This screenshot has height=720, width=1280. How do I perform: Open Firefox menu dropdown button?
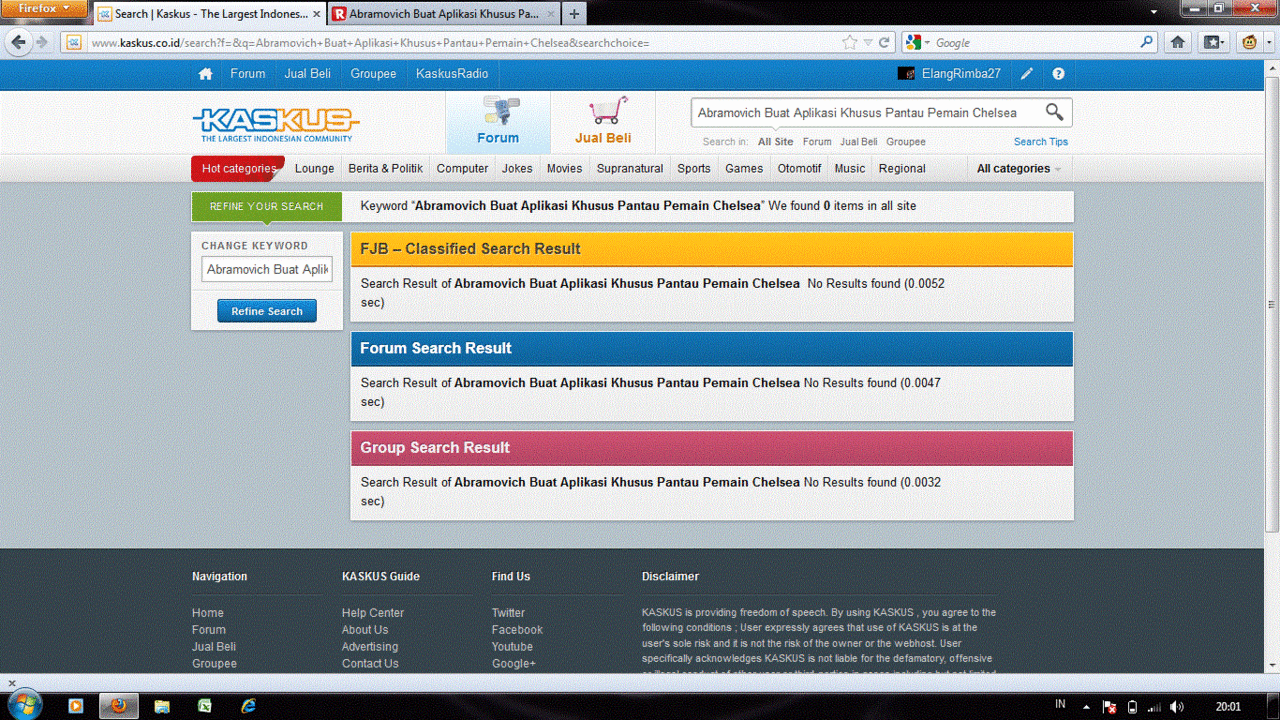(45, 8)
